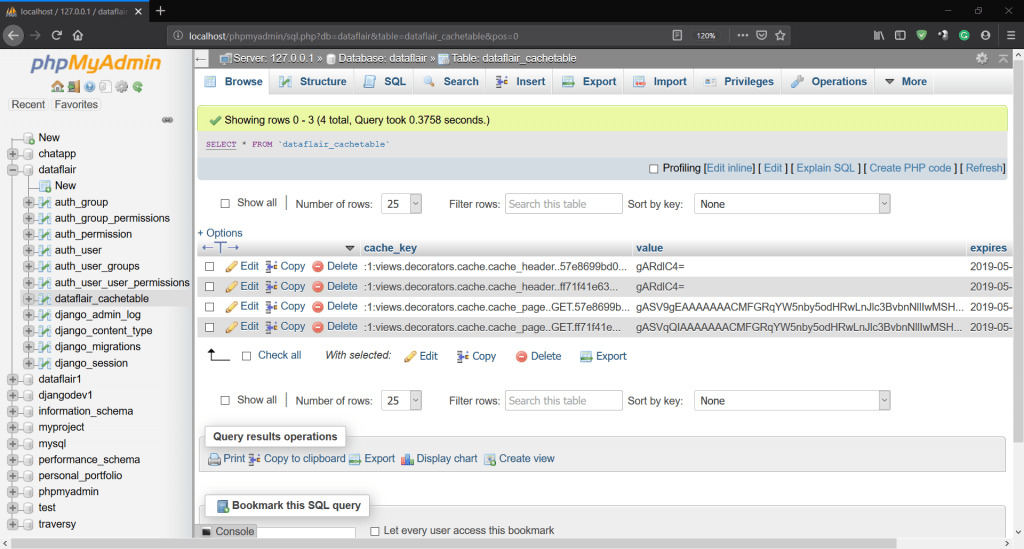Click the red delete icon for cache_page..GET.57e8699b row
The width and height of the screenshot is (1024, 549).
318,307
